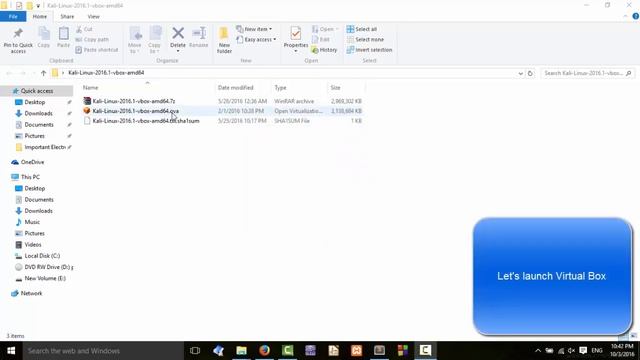Click the ENG language indicator
The image size is (640, 360).
[597, 351]
